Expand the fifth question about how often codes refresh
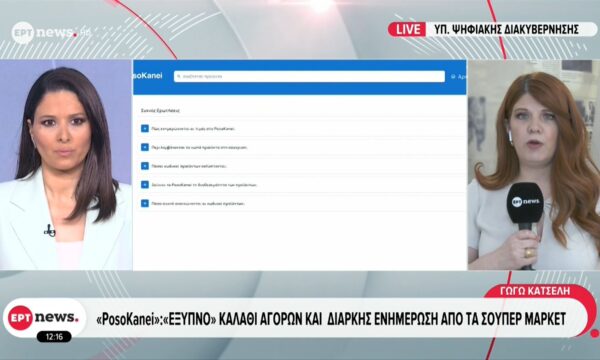The image size is (600, 360). click(x=145, y=203)
